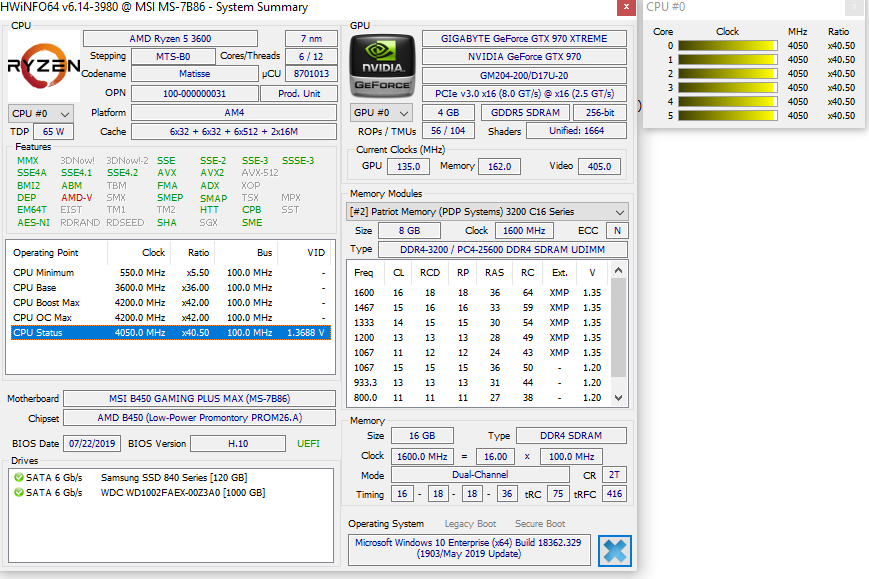Click the Ryzen CPU logo
Image resolution: width=869 pixels, height=579 pixels.
tap(44, 66)
